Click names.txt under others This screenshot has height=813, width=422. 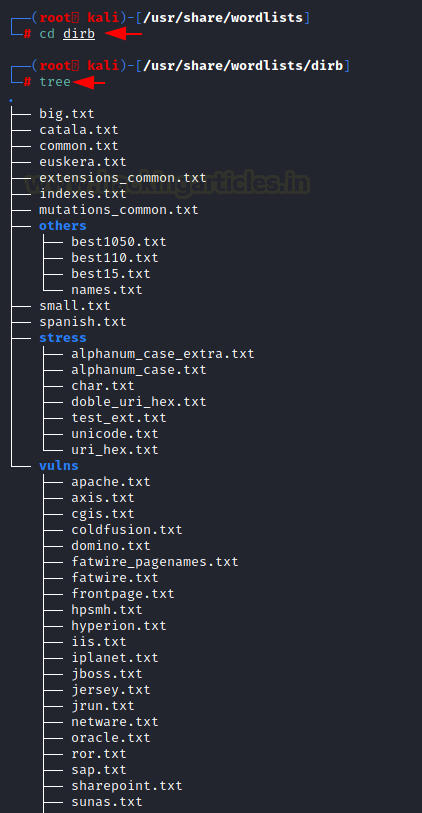[107, 290]
